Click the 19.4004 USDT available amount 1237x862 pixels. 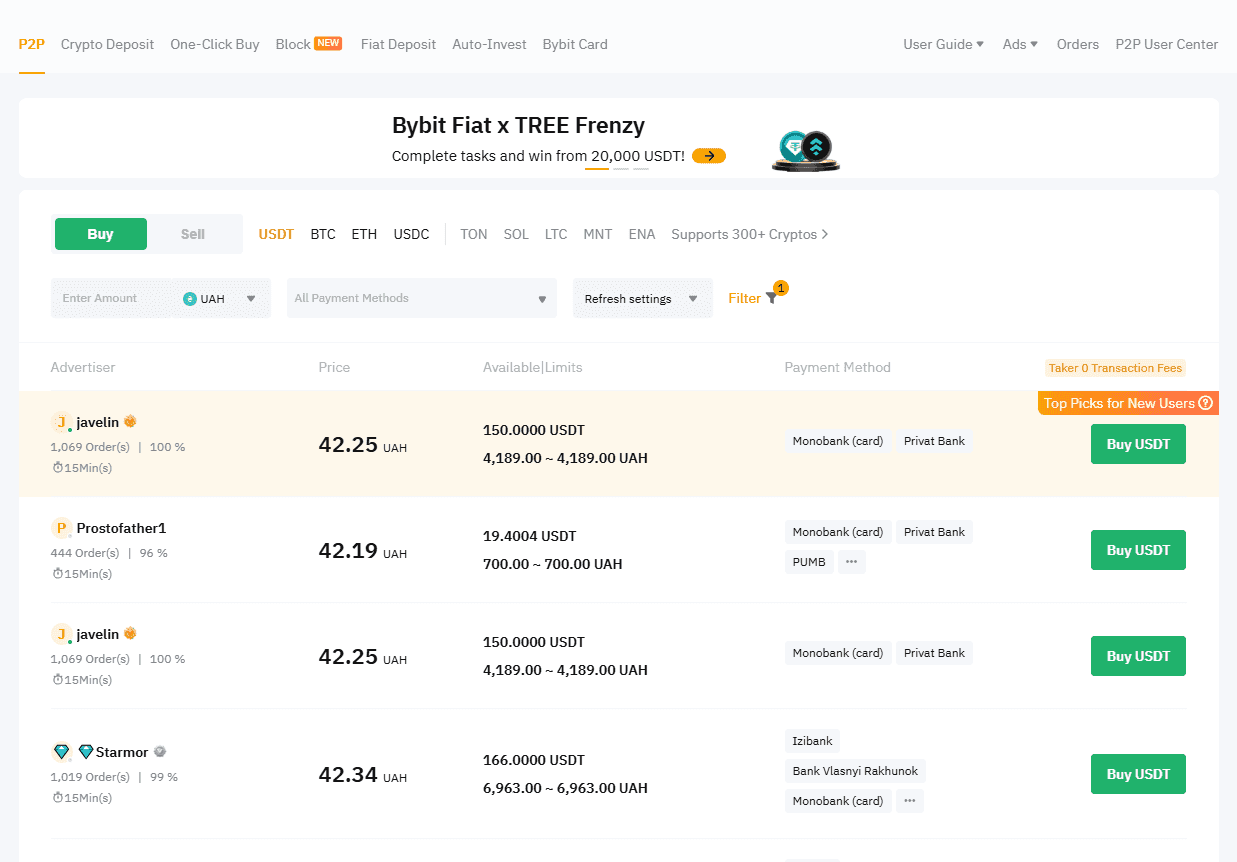529,536
